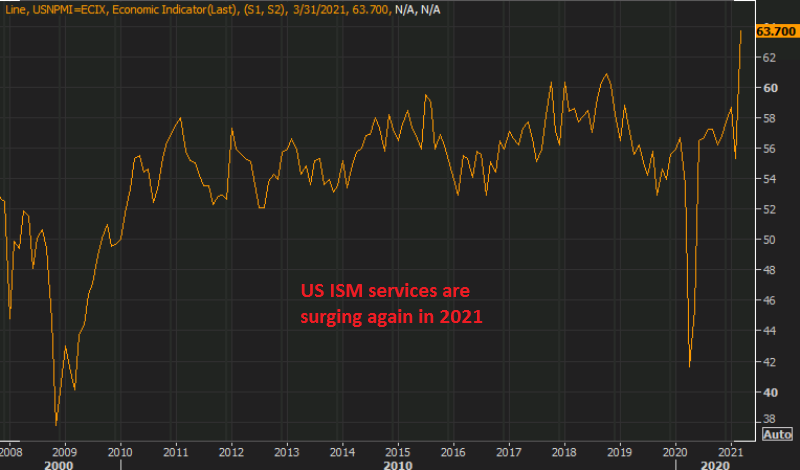Select the 2013 year label on time axis
This screenshot has width=800, height=470.
coord(287,452)
